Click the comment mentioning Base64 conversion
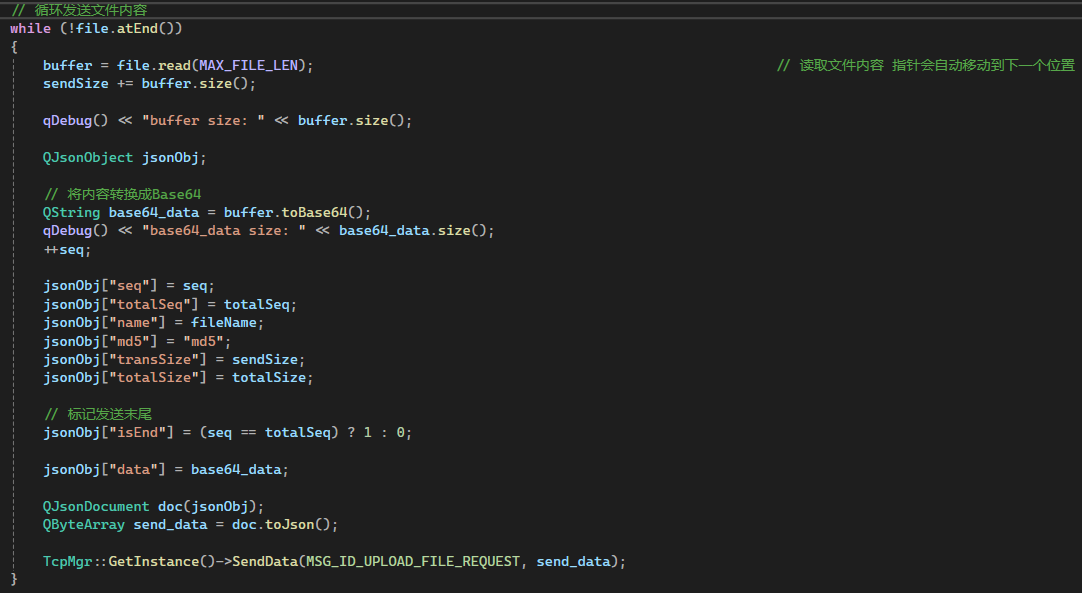This screenshot has height=593, width=1082. click(122, 194)
